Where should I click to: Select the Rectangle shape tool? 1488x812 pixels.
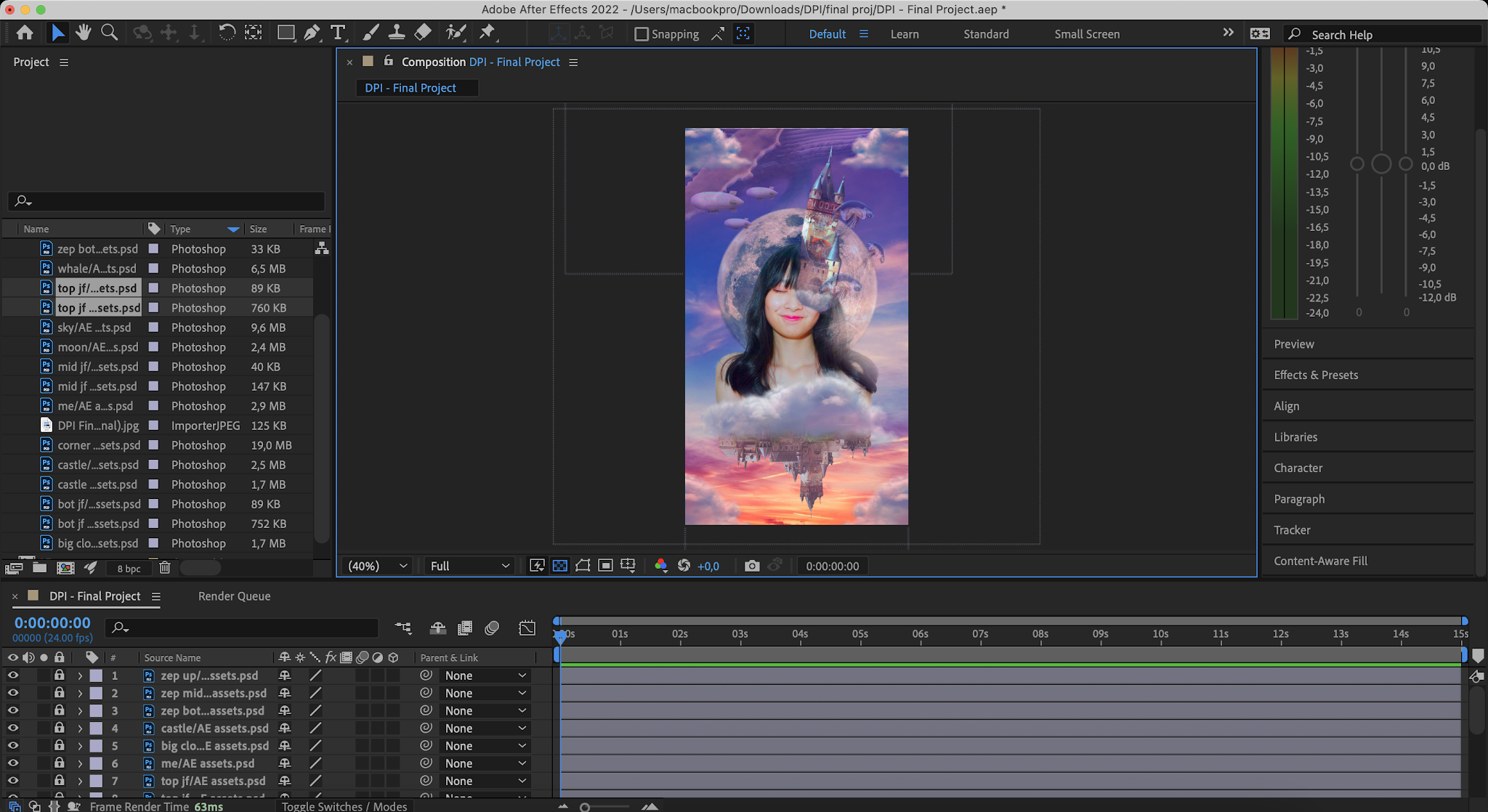click(286, 33)
